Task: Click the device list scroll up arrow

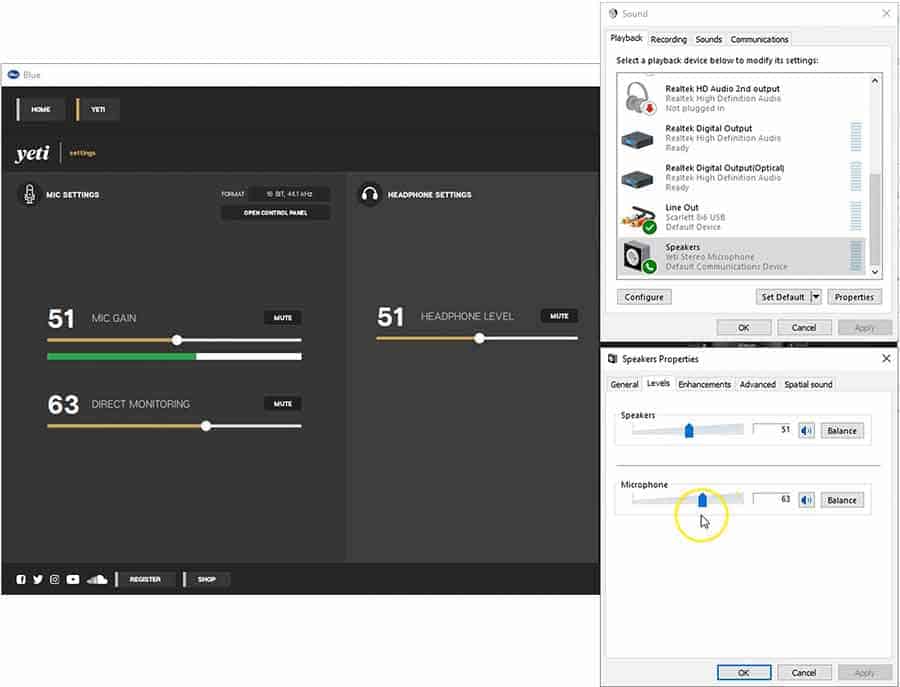Action: [874, 81]
